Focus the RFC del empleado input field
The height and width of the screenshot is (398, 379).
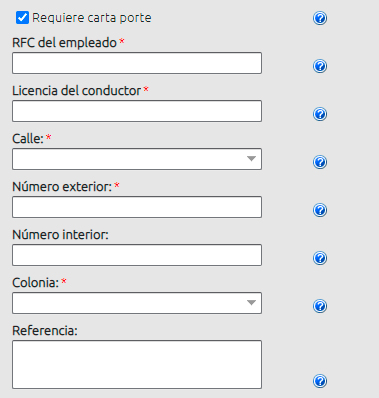click(137, 63)
